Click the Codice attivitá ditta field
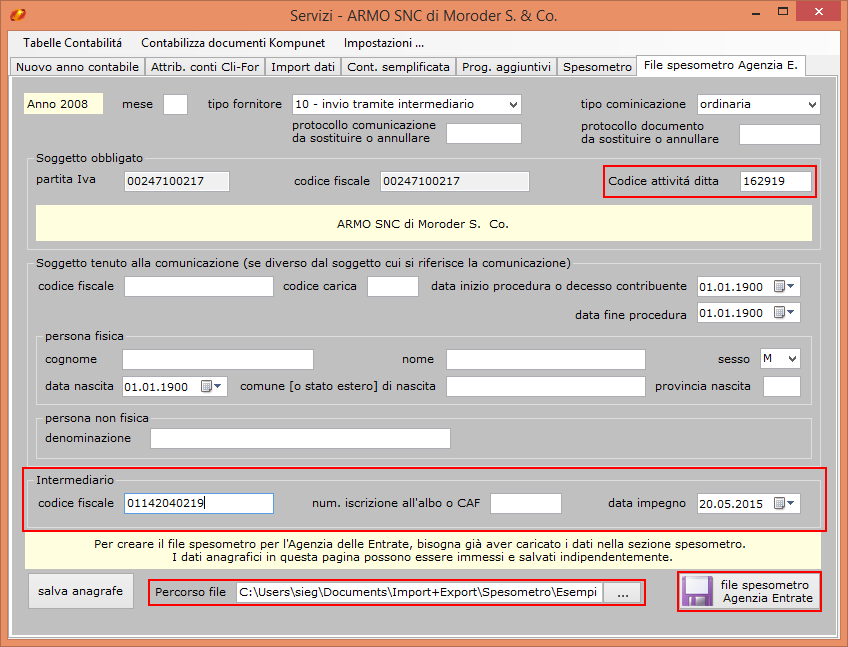 pyautogui.click(x=774, y=181)
